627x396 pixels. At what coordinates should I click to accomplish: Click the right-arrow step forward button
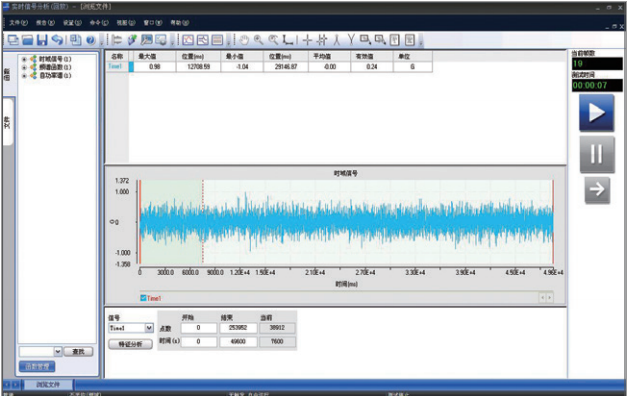597,190
